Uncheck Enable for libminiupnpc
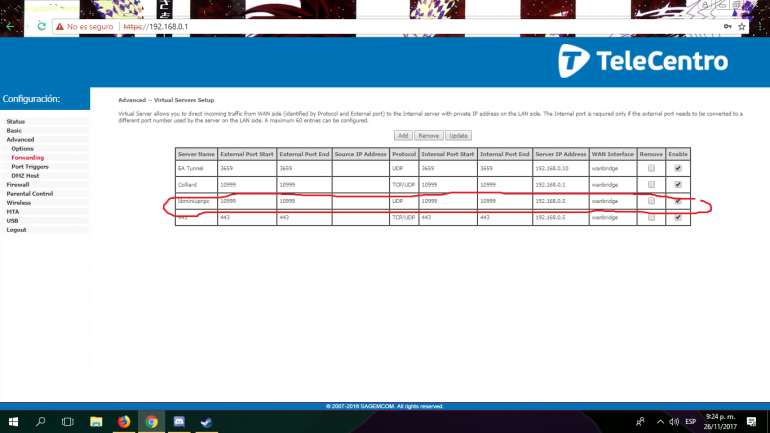The height and width of the screenshot is (433, 770). point(678,201)
